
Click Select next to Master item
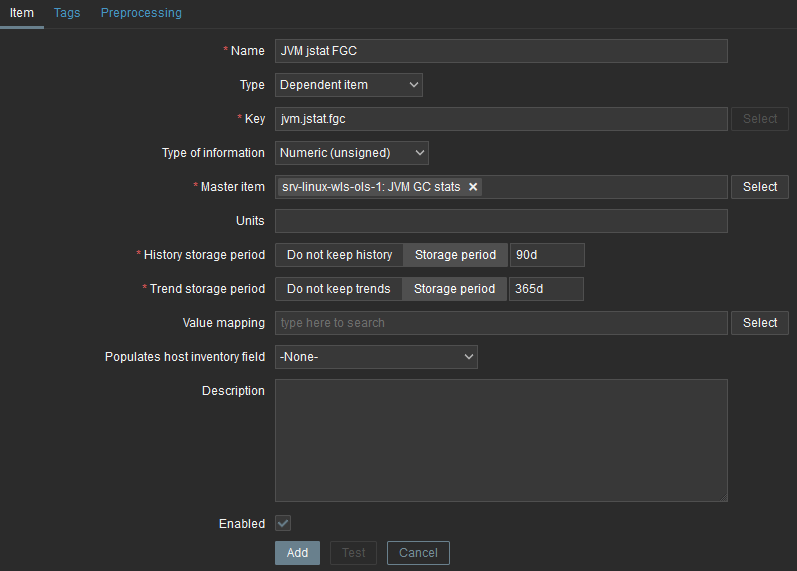[759, 187]
